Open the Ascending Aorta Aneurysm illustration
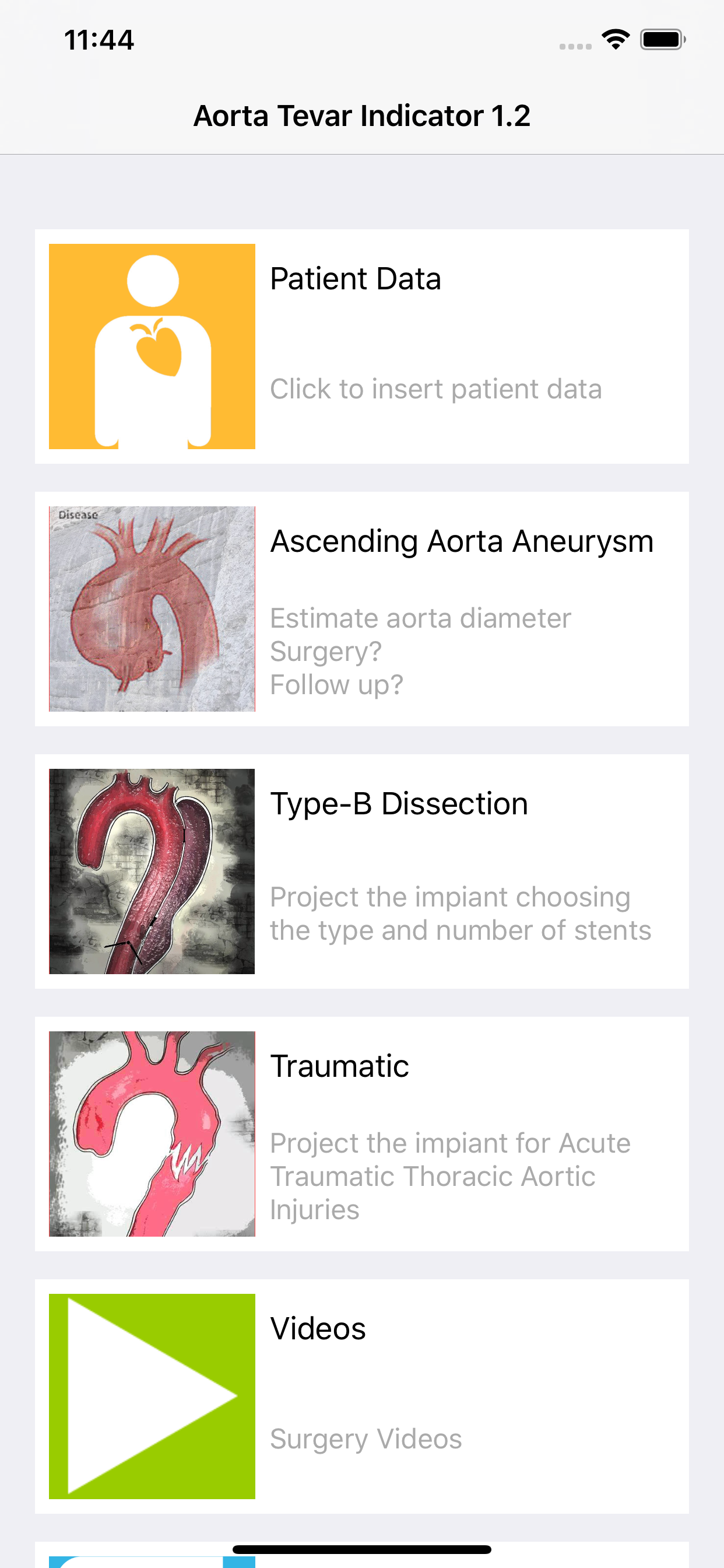The width and height of the screenshot is (724, 1568). pos(152,608)
